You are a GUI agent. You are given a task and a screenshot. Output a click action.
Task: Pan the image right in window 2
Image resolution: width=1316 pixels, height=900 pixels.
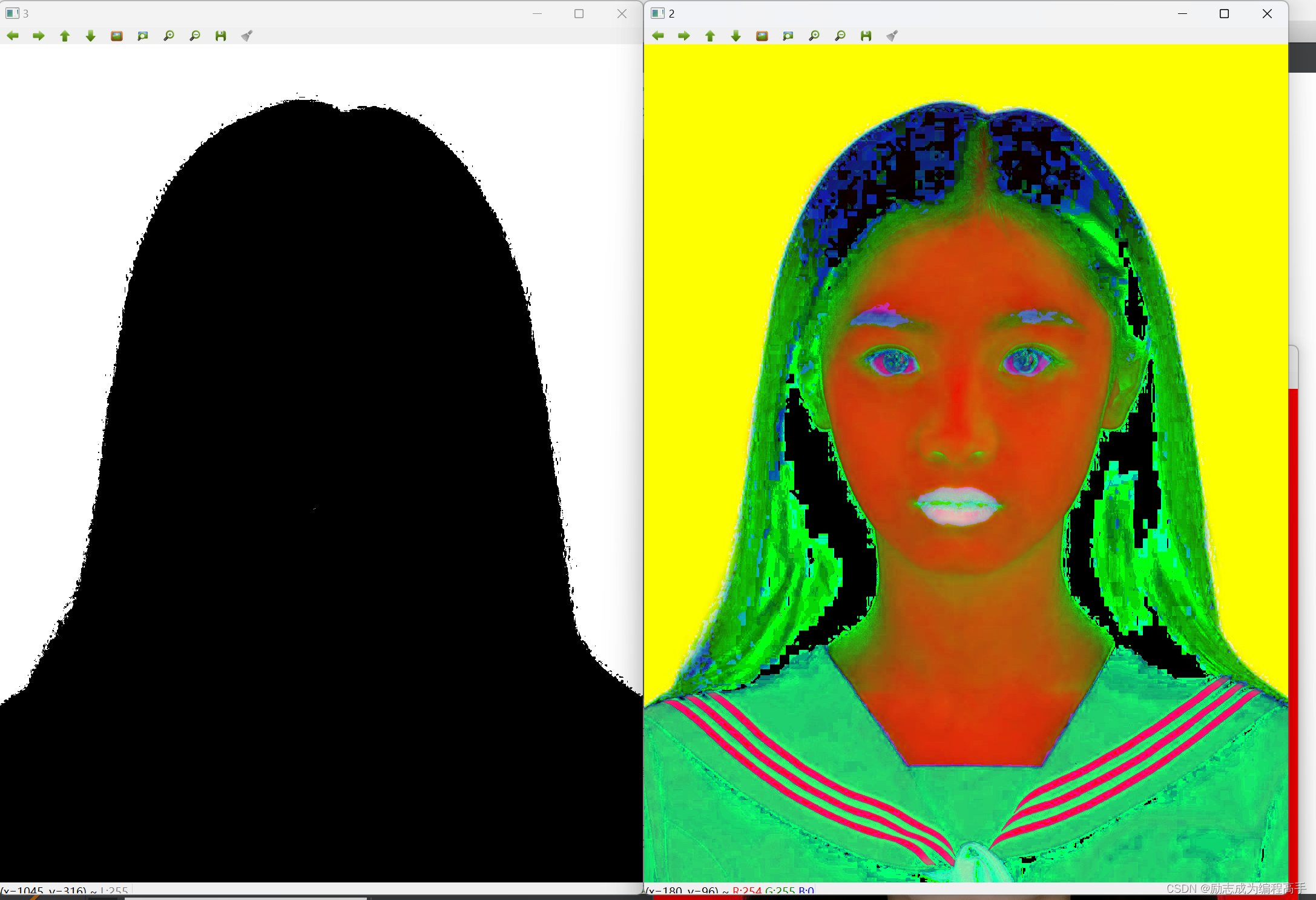tap(683, 36)
